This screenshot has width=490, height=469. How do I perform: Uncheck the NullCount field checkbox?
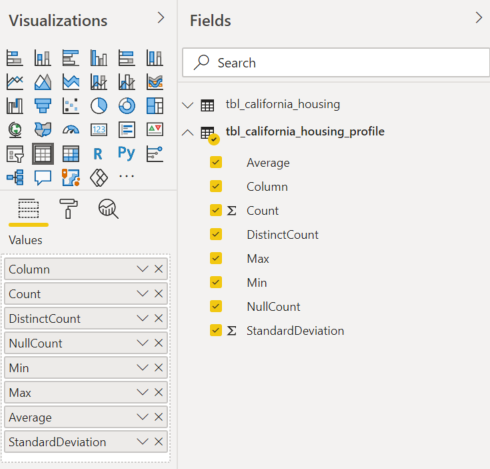point(216,306)
